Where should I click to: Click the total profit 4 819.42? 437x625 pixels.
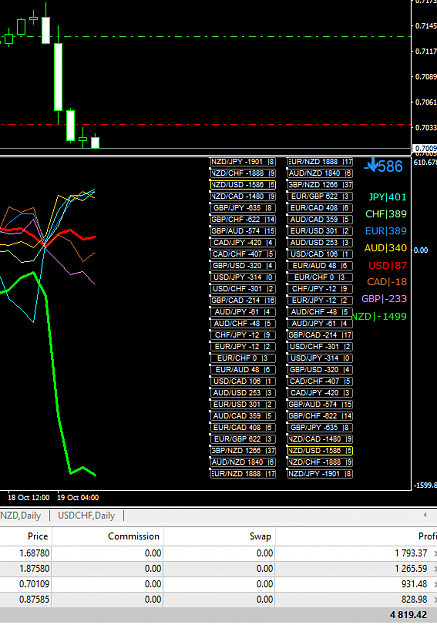pyautogui.click(x=409, y=615)
